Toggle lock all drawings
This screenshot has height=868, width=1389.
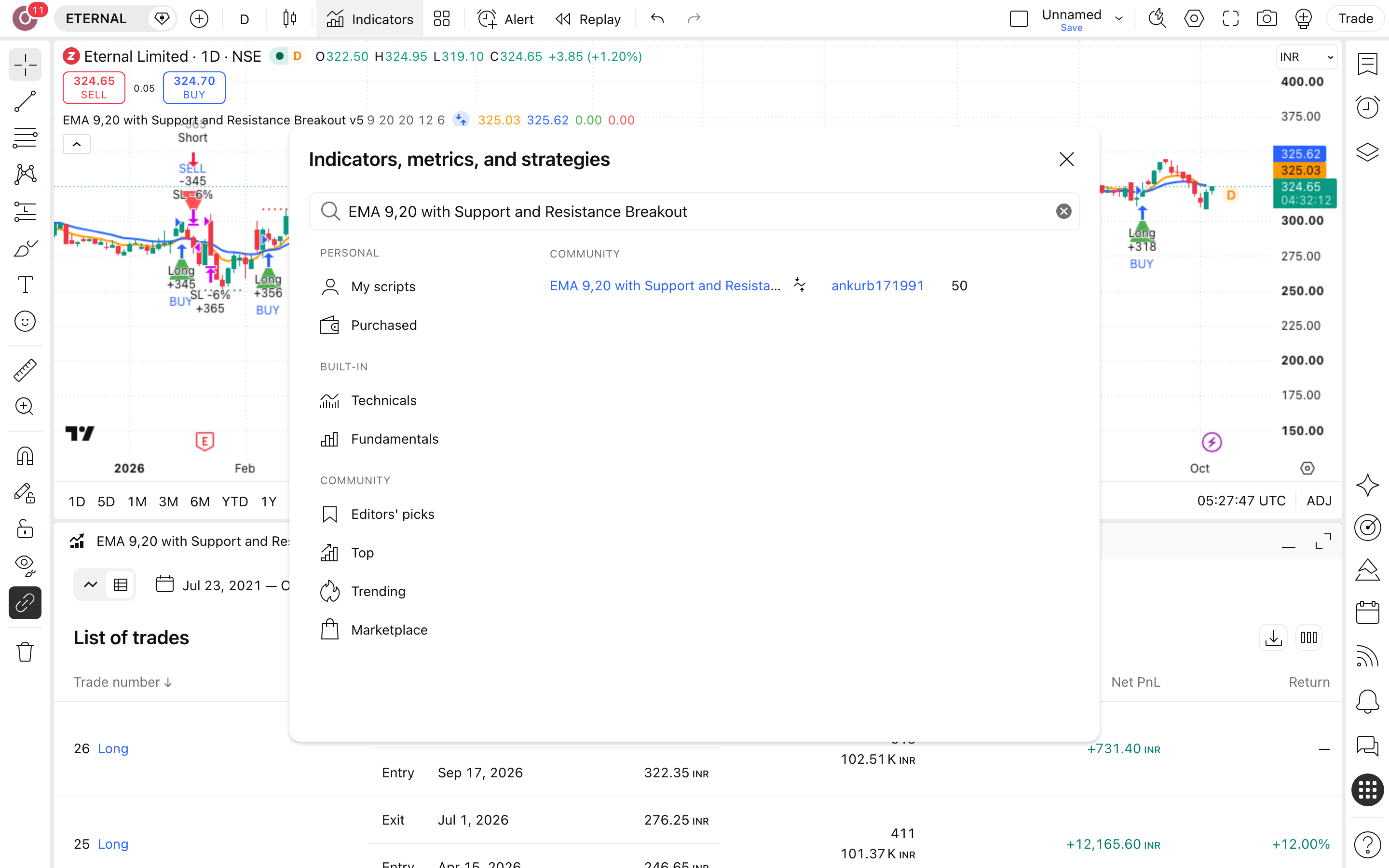point(25,529)
